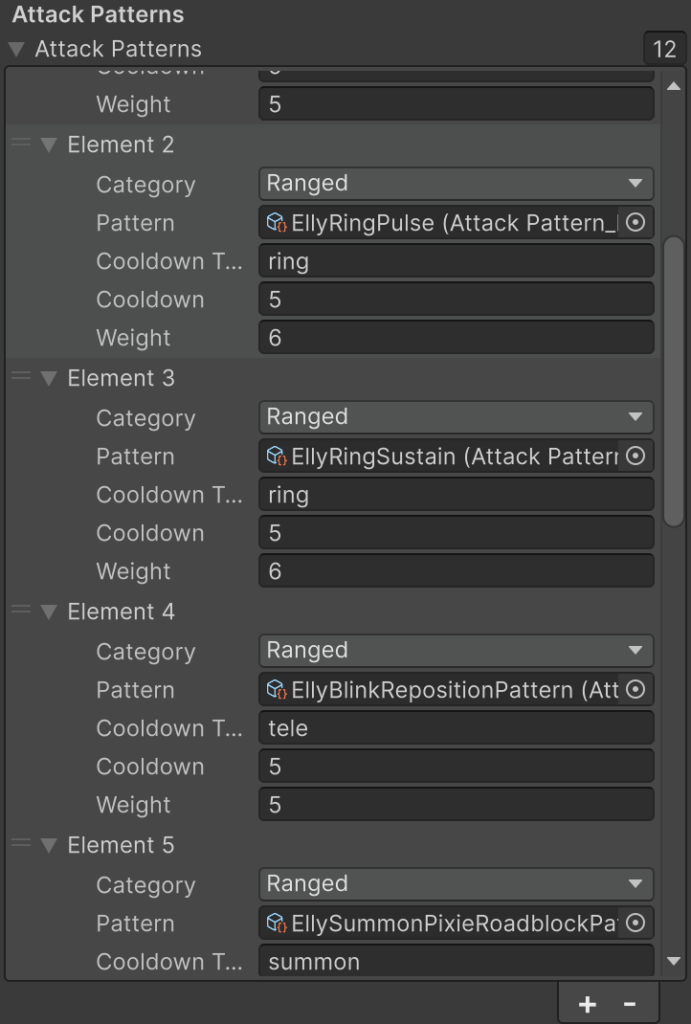Open object picker for EllyRingSustain pattern
This screenshot has width=691, height=1024.
coord(636,457)
